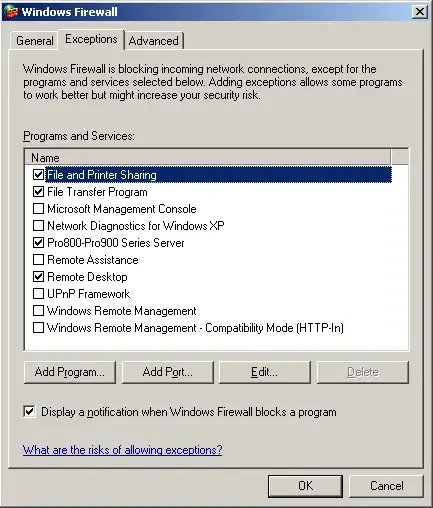Cancel the Windows Firewall dialog
This screenshot has width=433, height=508.
(x=386, y=486)
